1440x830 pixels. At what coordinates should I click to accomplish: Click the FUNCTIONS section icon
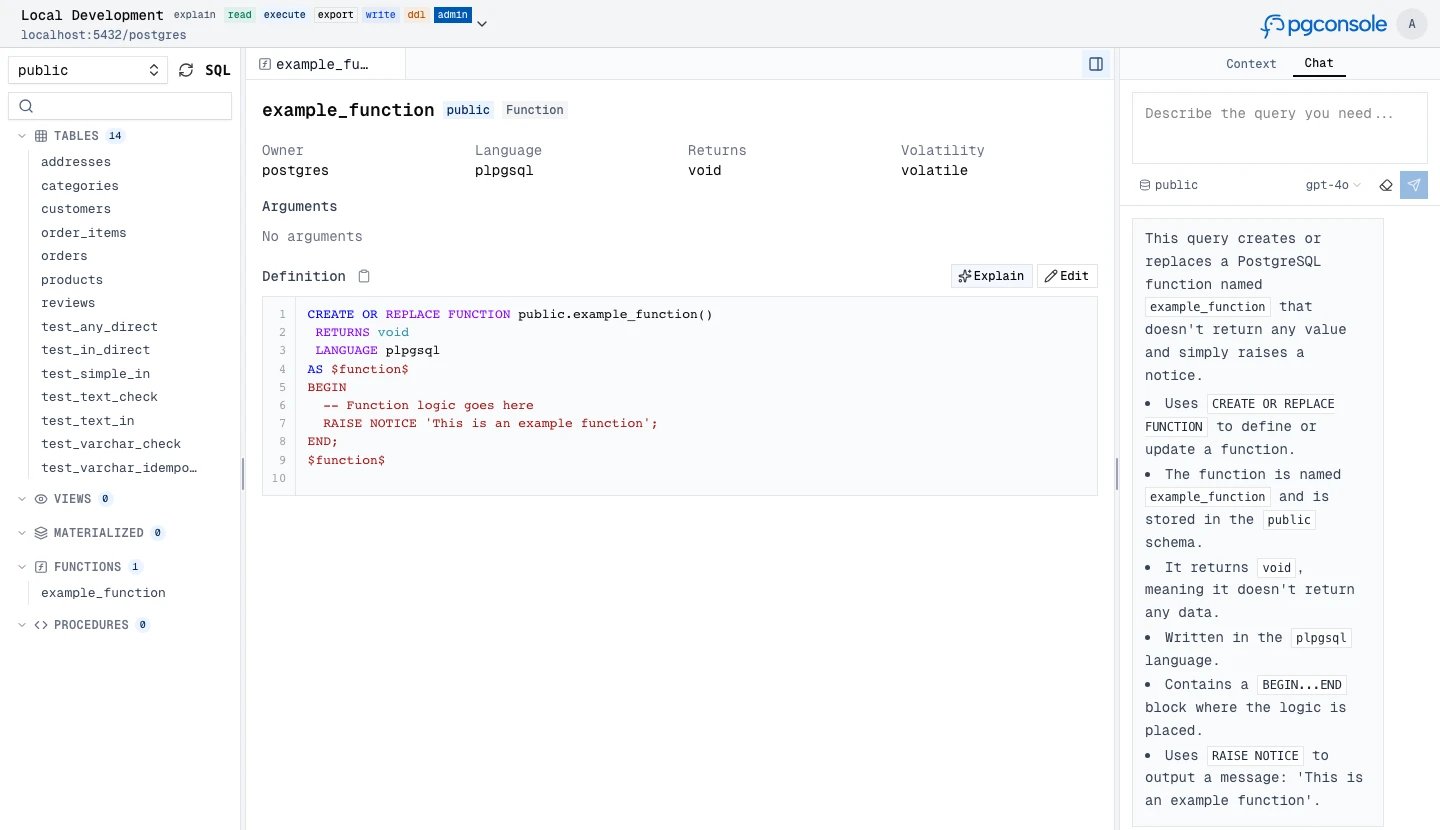(x=41, y=567)
